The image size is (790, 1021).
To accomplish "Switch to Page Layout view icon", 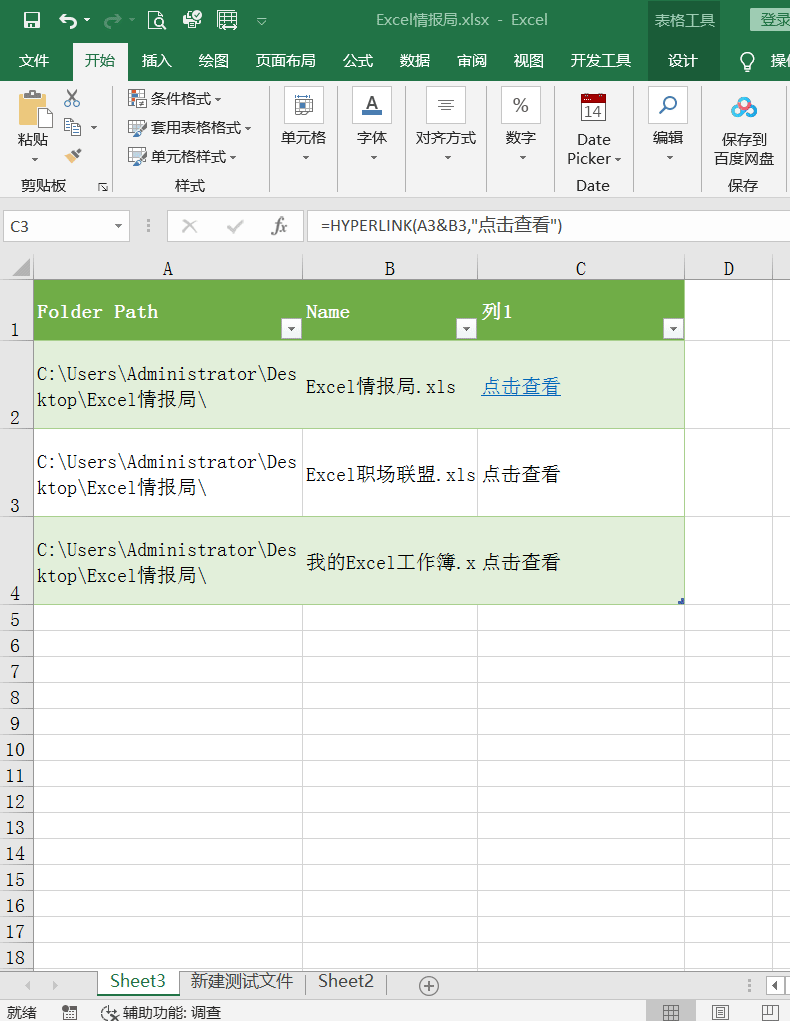I will pyautogui.click(x=720, y=1012).
